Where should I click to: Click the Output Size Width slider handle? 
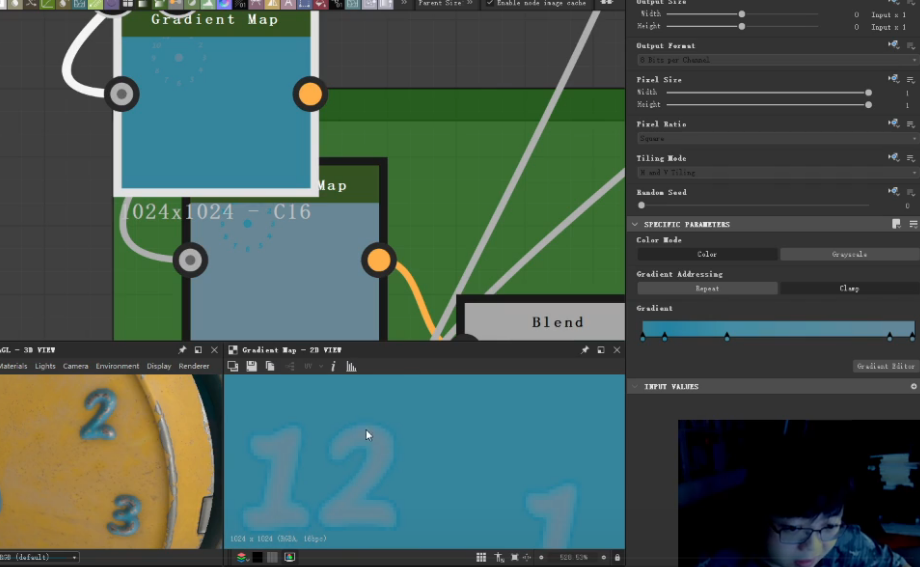point(742,14)
